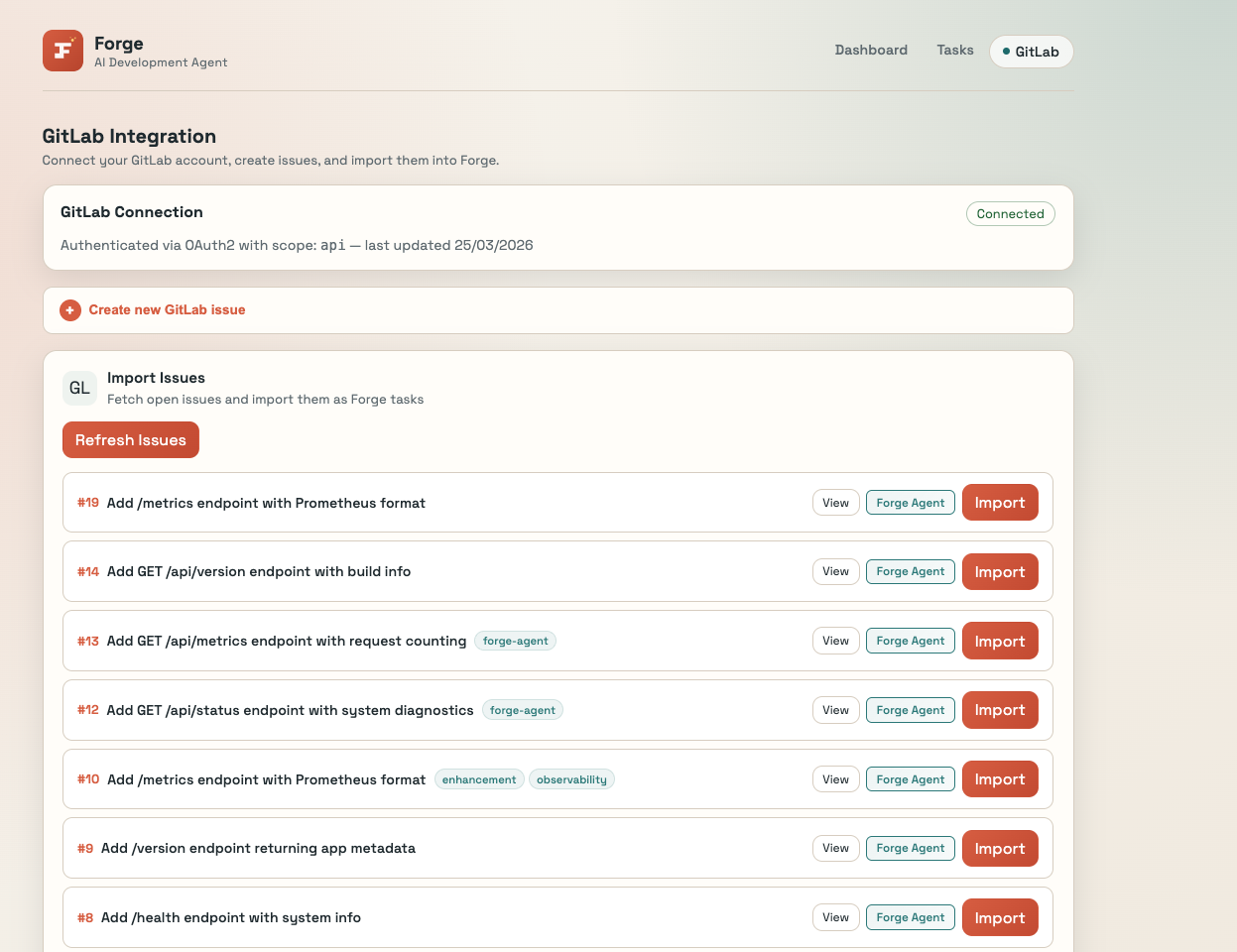Click the Connected status badge
This screenshot has height=952, width=1237.
coord(1010,214)
